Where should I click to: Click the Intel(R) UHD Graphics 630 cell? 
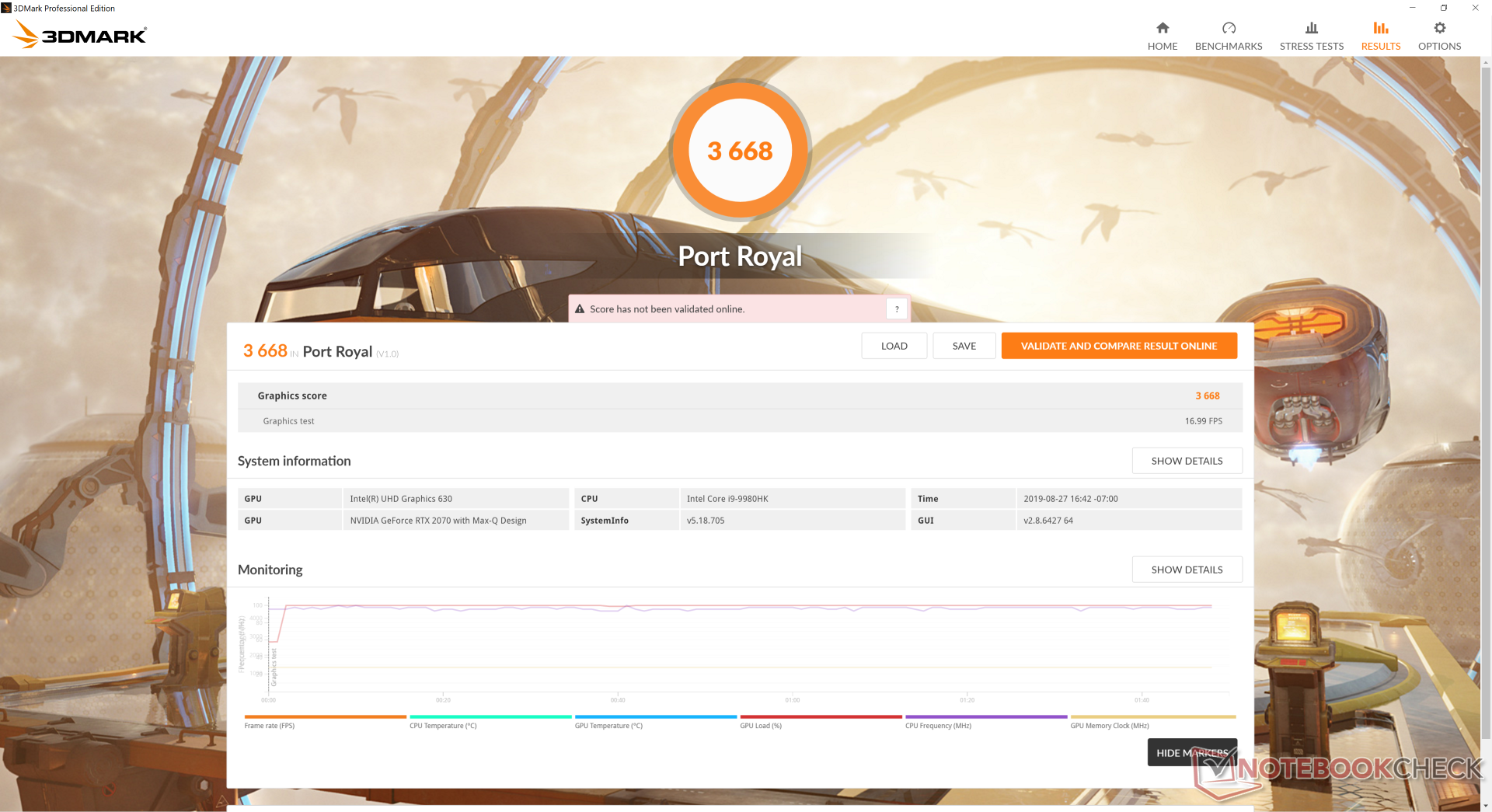tap(455, 499)
